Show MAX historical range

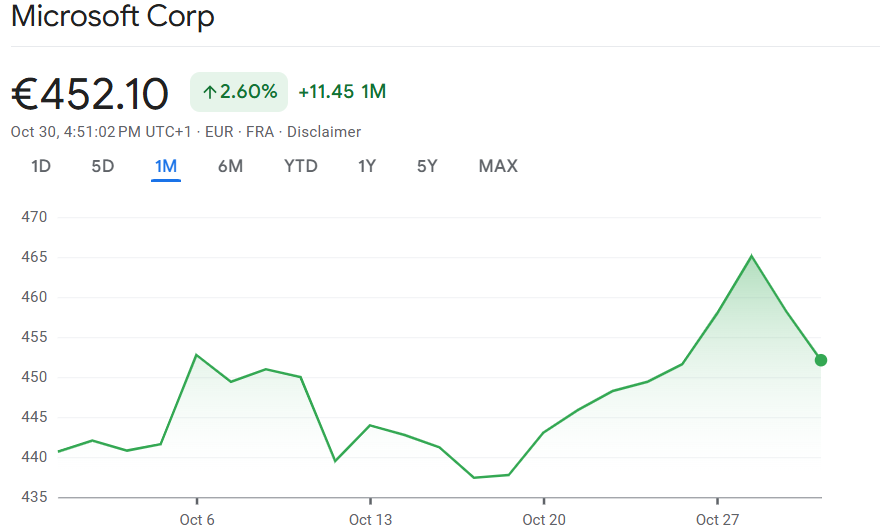(498, 166)
